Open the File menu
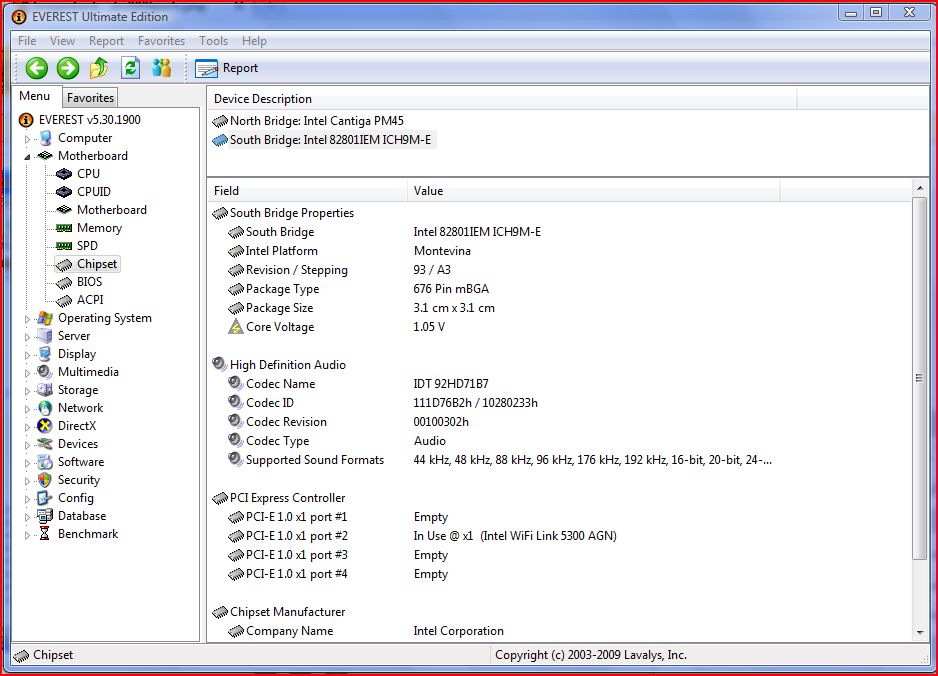This screenshot has height=676, width=938. click(x=27, y=41)
